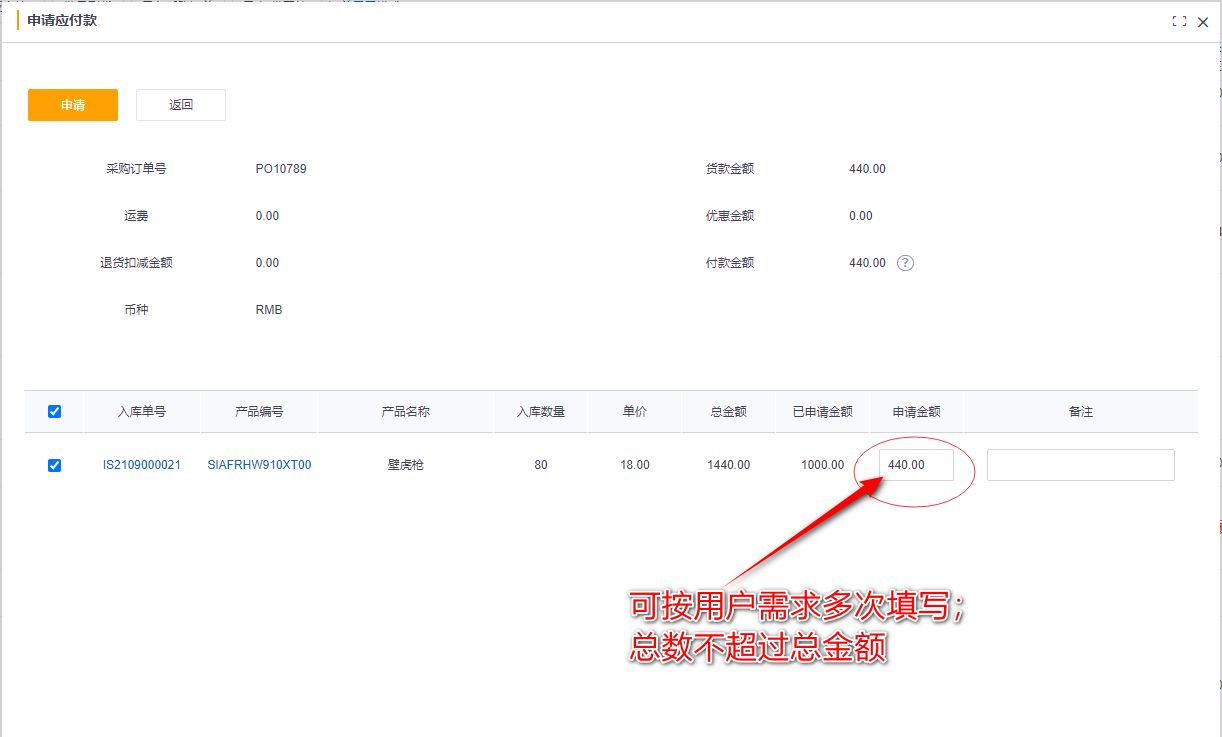Image resolution: width=1222 pixels, height=737 pixels.
Task: Click the 已申请金额 column header
Action: pyautogui.click(x=822, y=411)
